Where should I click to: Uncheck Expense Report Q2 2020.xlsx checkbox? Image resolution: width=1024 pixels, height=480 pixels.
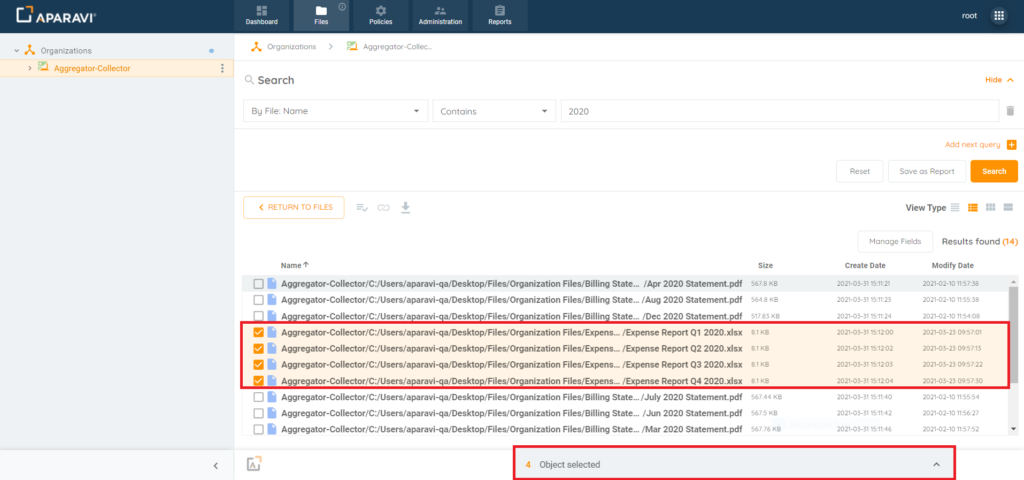click(x=259, y=348)
